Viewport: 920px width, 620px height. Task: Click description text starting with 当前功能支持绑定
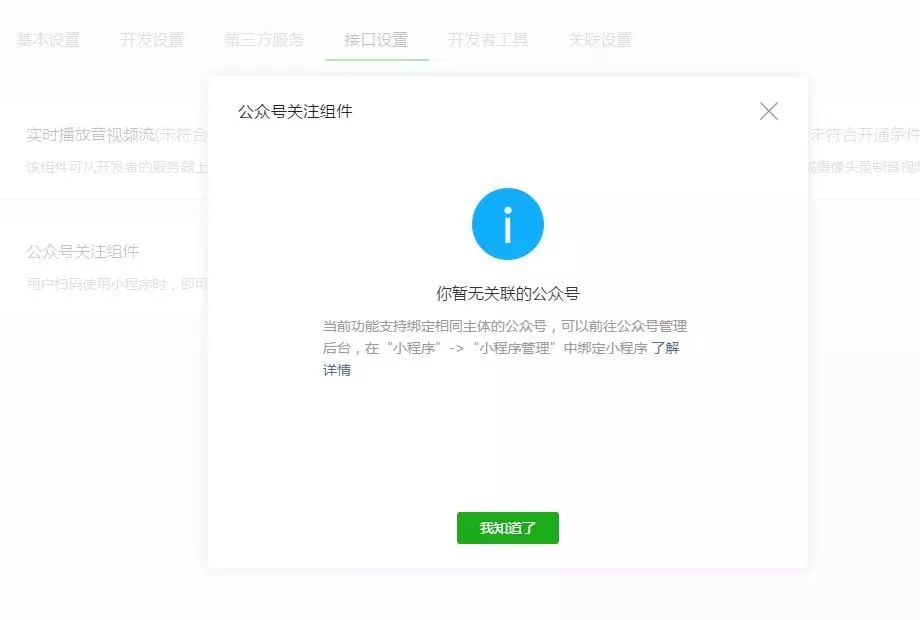coord(505,348)
